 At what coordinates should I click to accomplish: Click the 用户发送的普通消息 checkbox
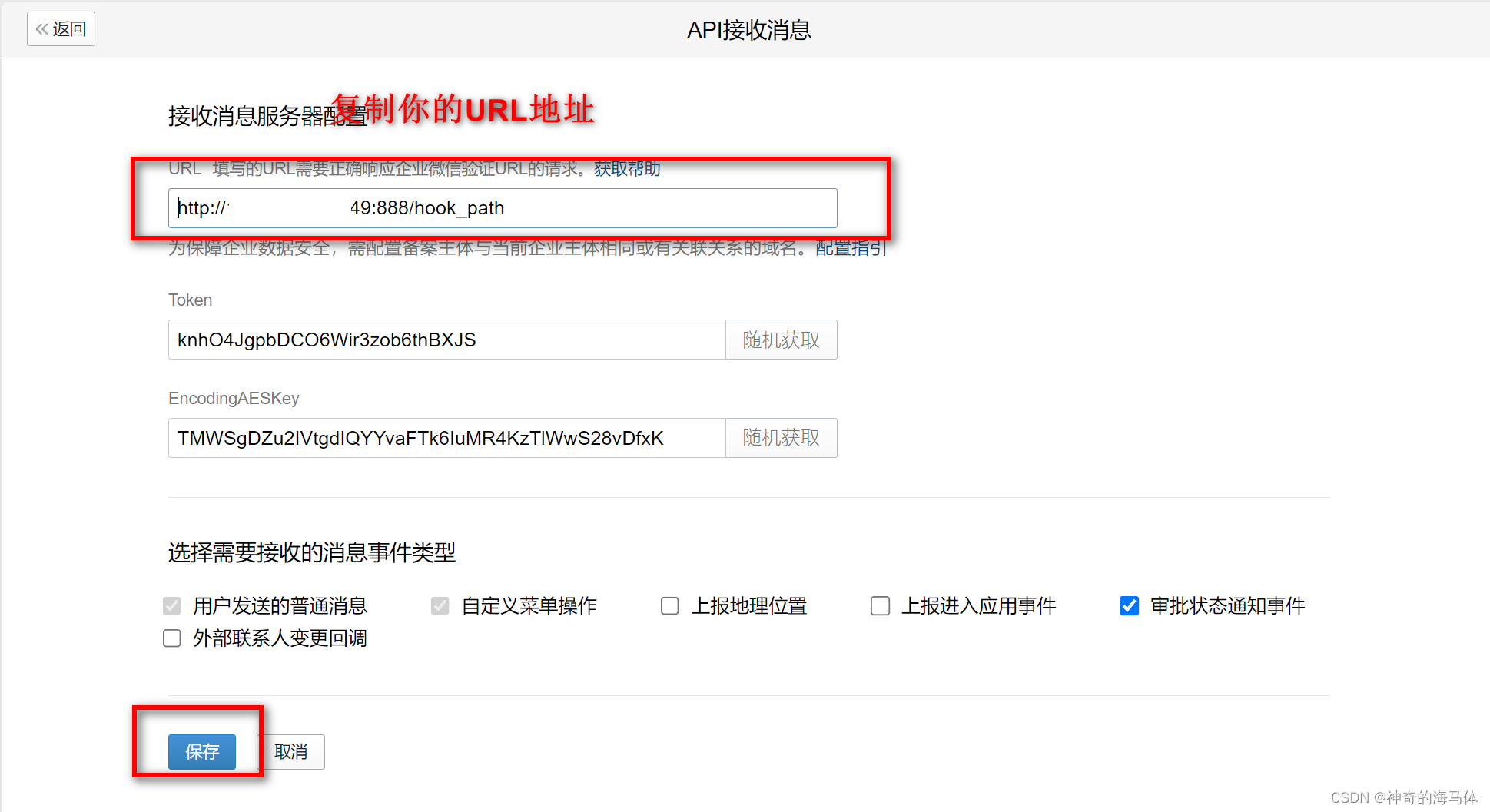pos(171,605)
